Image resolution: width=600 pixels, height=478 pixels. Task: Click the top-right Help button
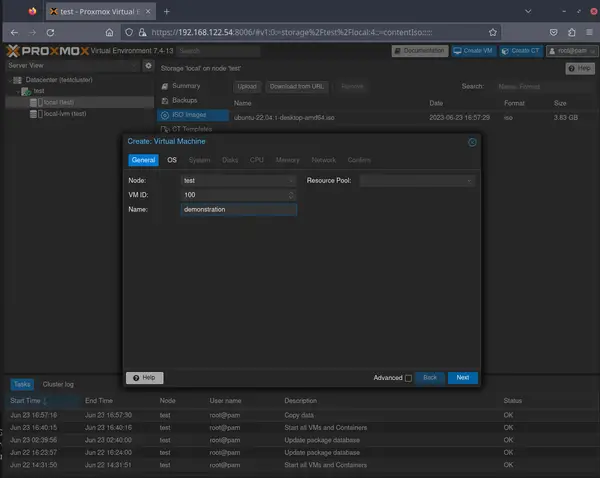coord(580,69)
